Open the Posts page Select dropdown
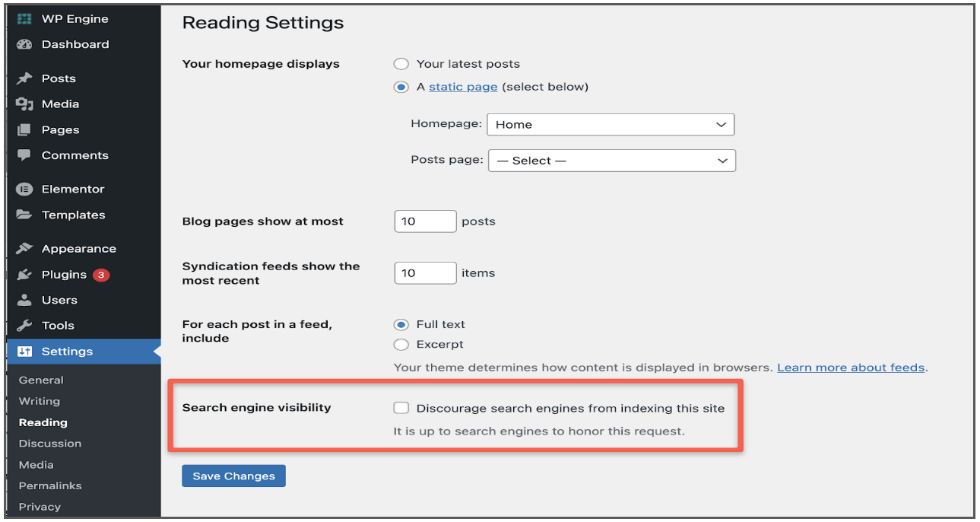The width and height of the screenshot is (980, 522). coord(612,161)
